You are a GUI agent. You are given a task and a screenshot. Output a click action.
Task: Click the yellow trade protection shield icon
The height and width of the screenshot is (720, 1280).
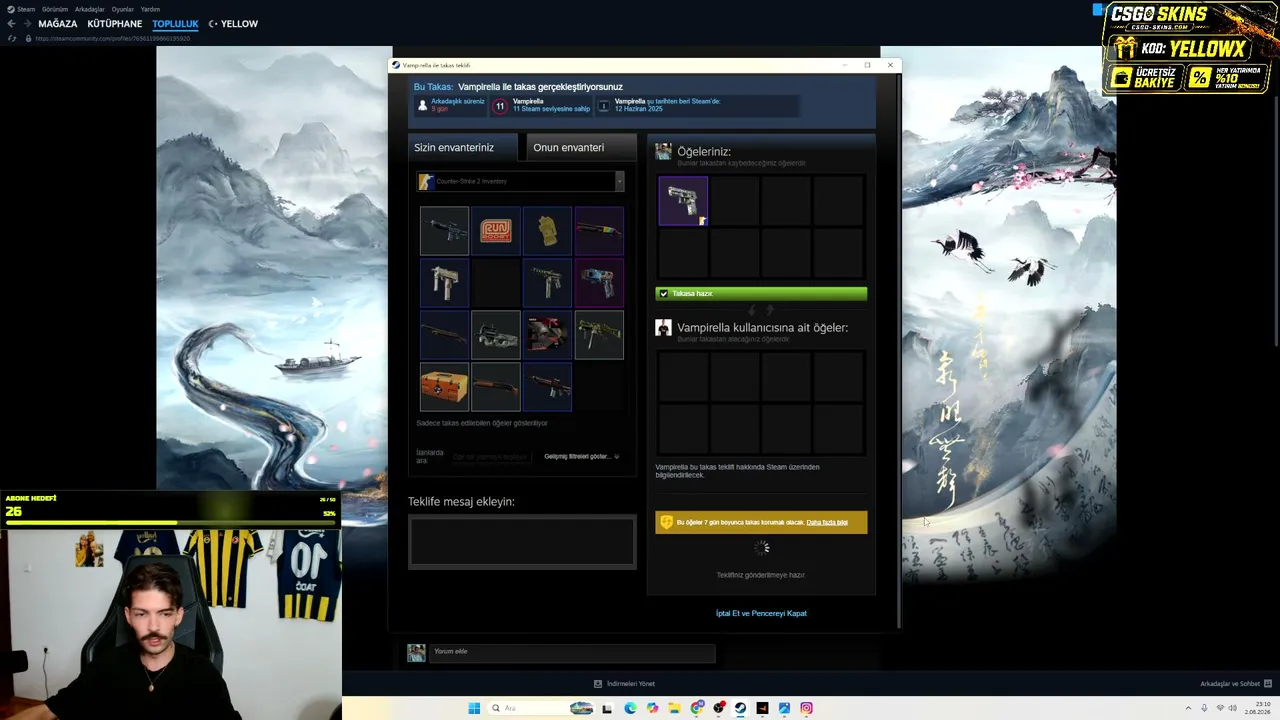coord(666,522)
